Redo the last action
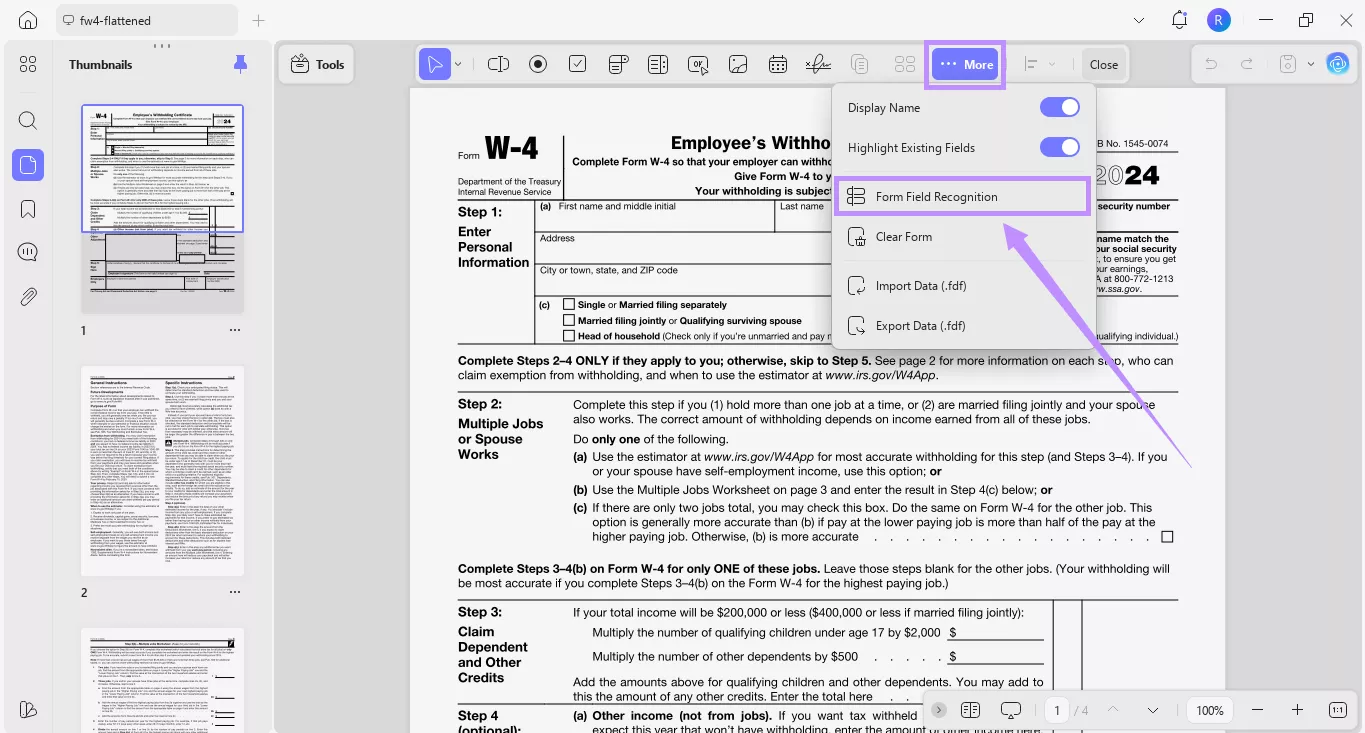1365x733 pixels. (x=1247, y=64)
